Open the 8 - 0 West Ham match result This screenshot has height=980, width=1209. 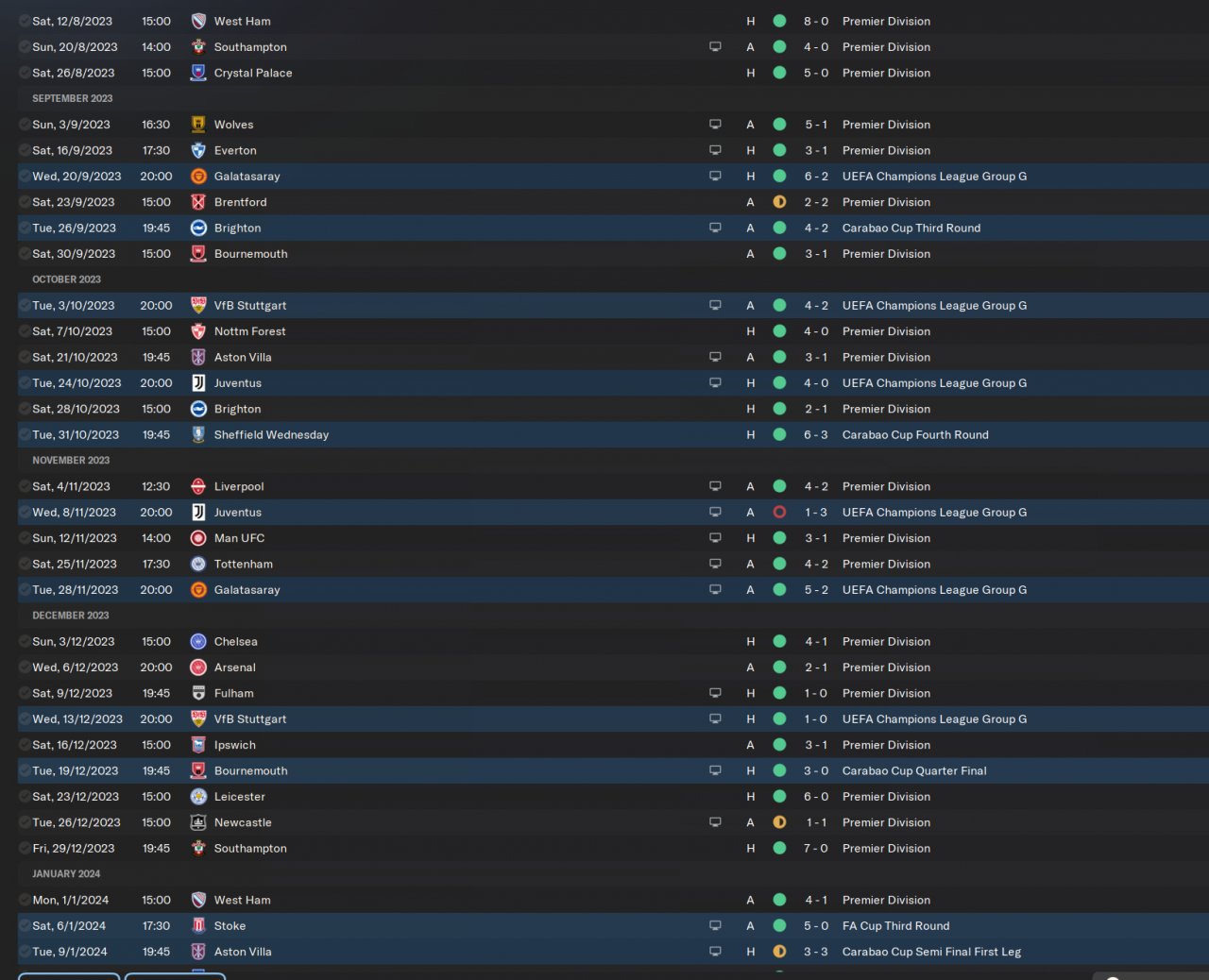click(x=816, y=21)
